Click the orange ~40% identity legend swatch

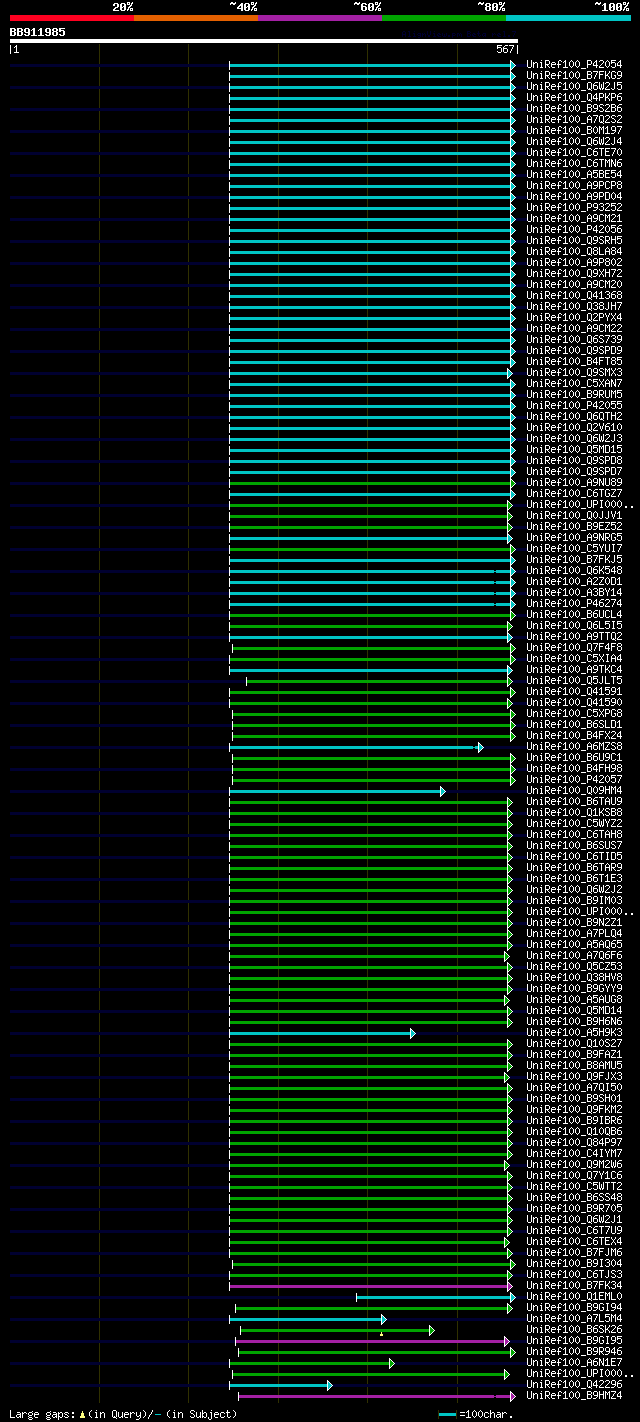point(196,18)
